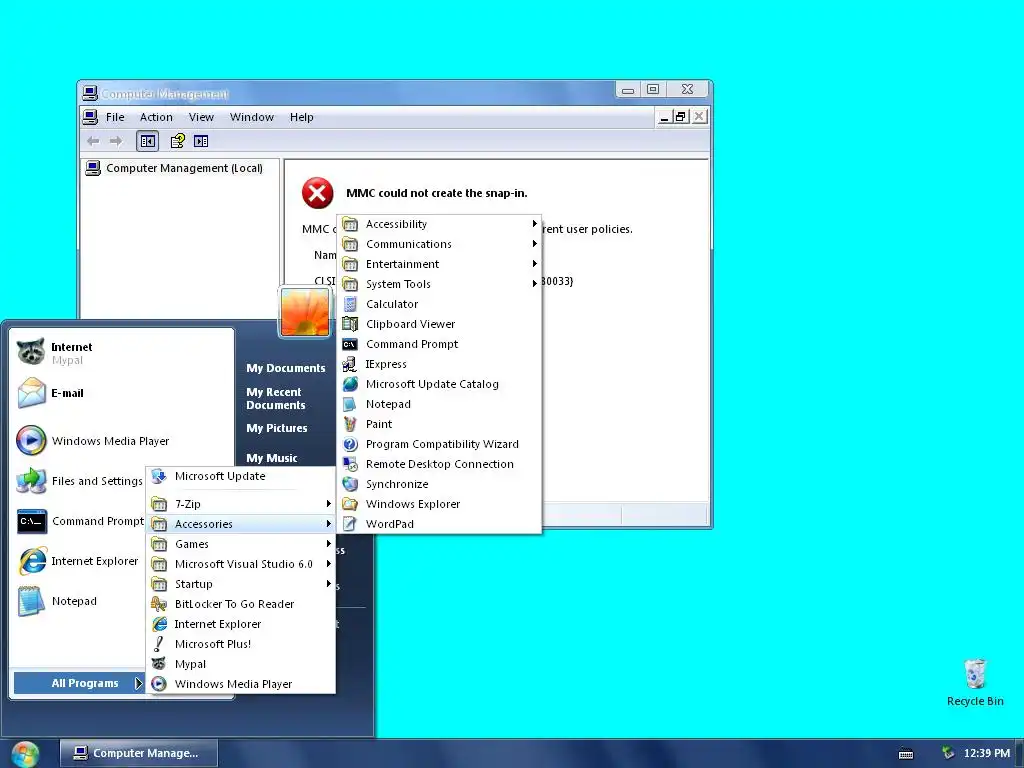
Task: Open Window menu in Computer Management
Action: 251,117
